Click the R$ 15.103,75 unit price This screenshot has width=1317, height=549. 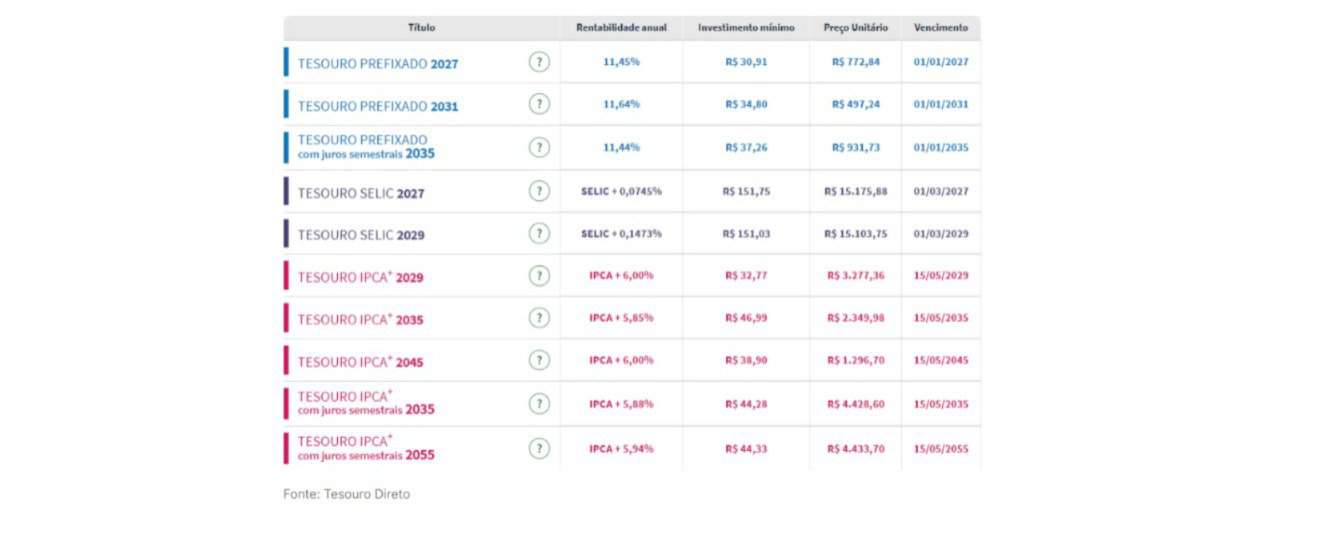pos(855,233)
